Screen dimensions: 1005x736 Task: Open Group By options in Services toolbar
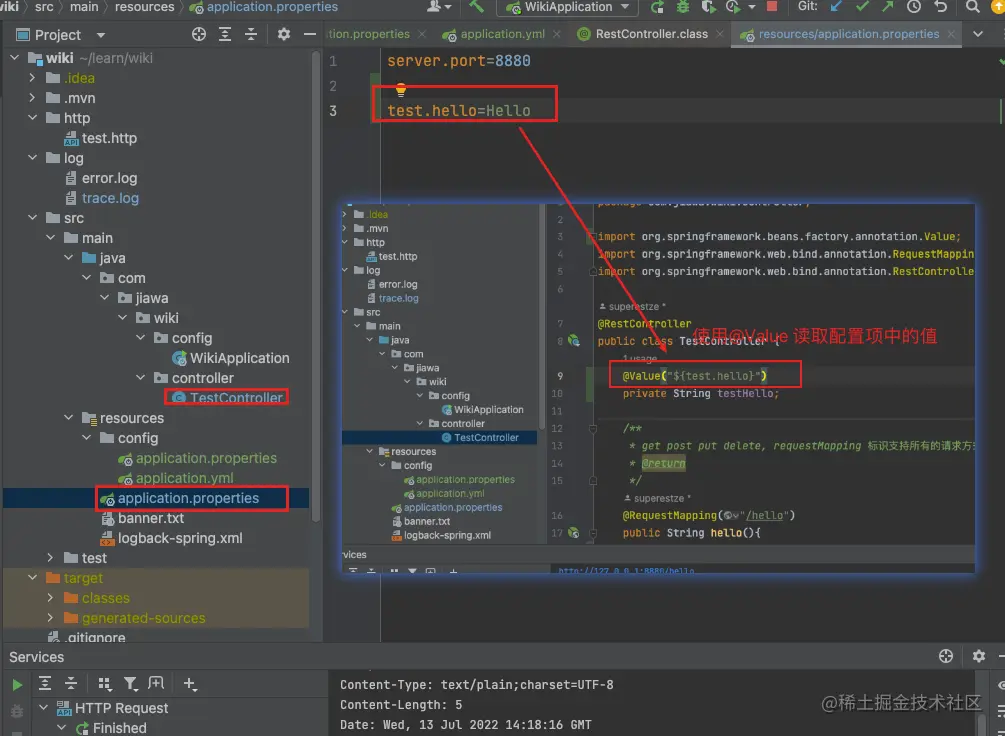tap(104, 684)
